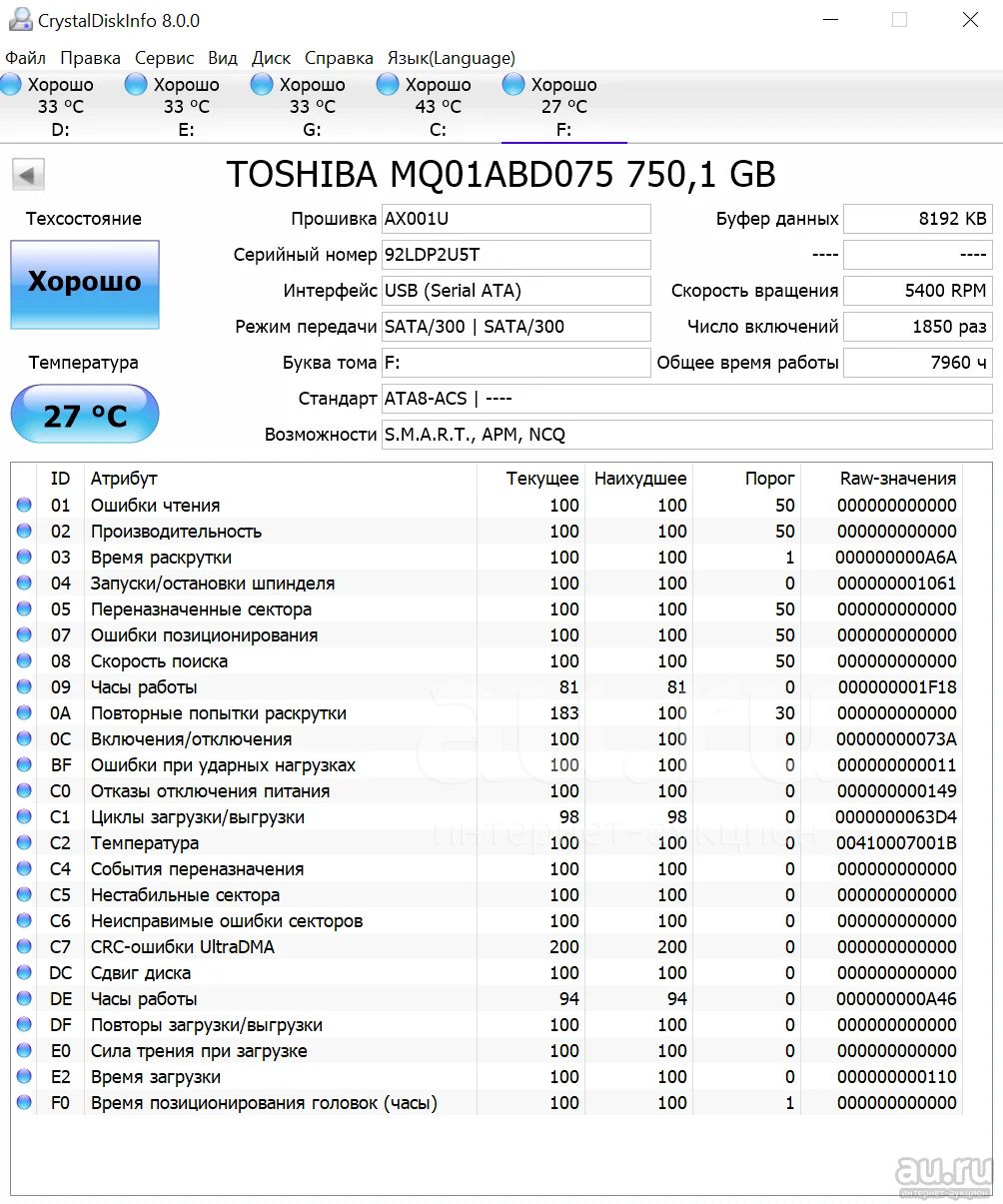This screenshot has height=1204, width=1003.
Task: Open the Правка menu
Action: [90, 58]
